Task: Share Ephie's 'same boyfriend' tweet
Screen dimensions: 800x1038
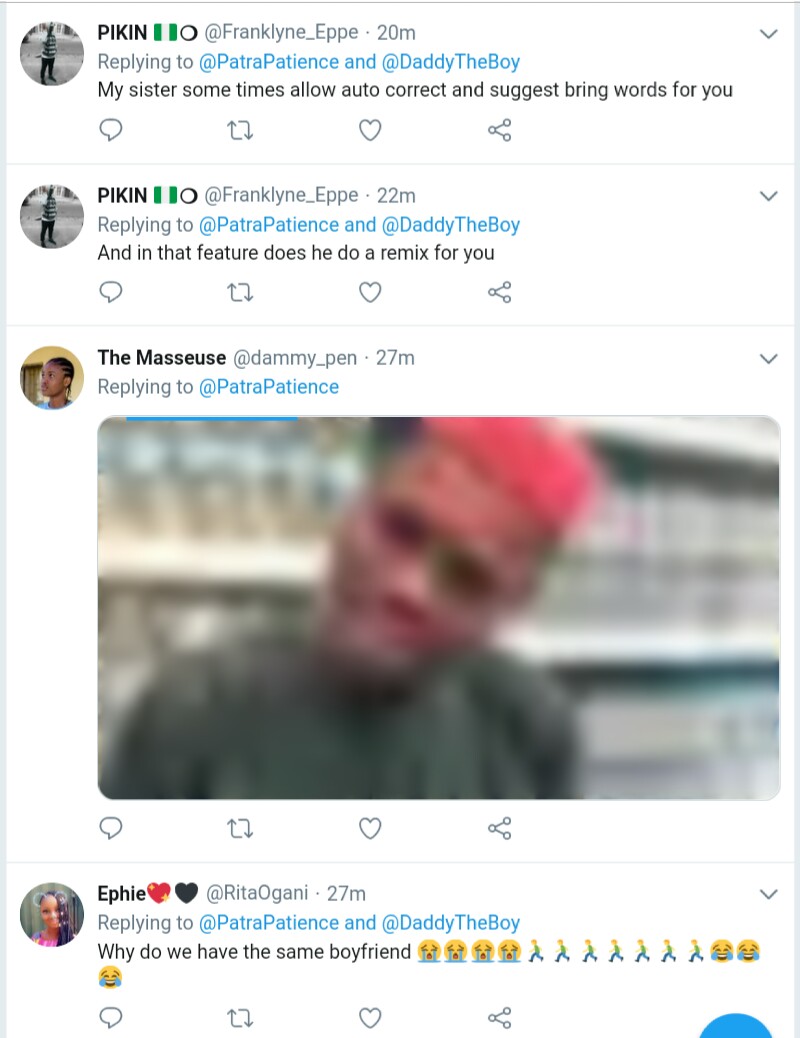Action: tap(499, 1018)
